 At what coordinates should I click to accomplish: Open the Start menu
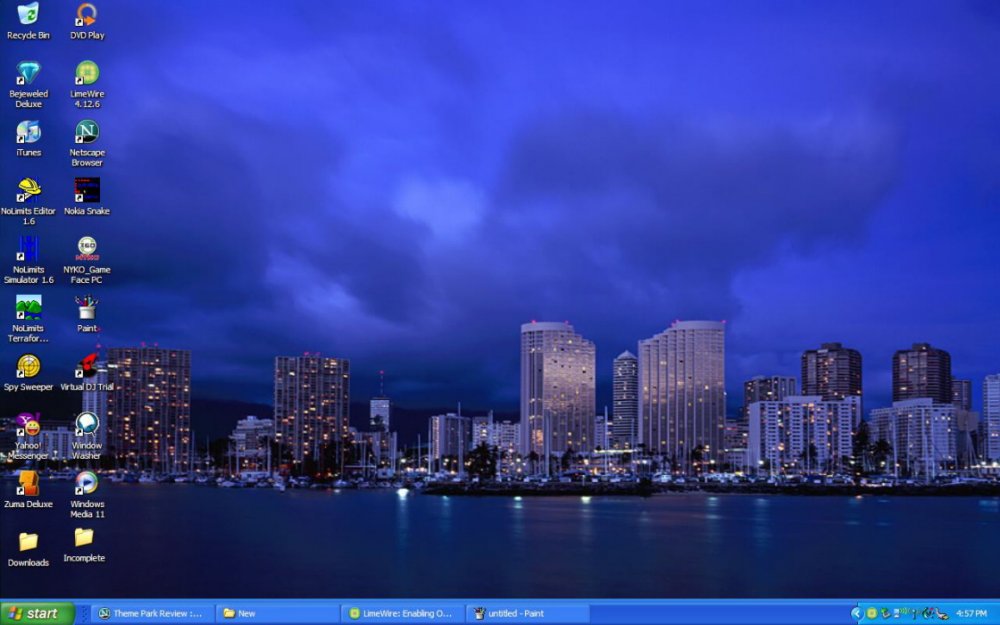pos(35,613)
